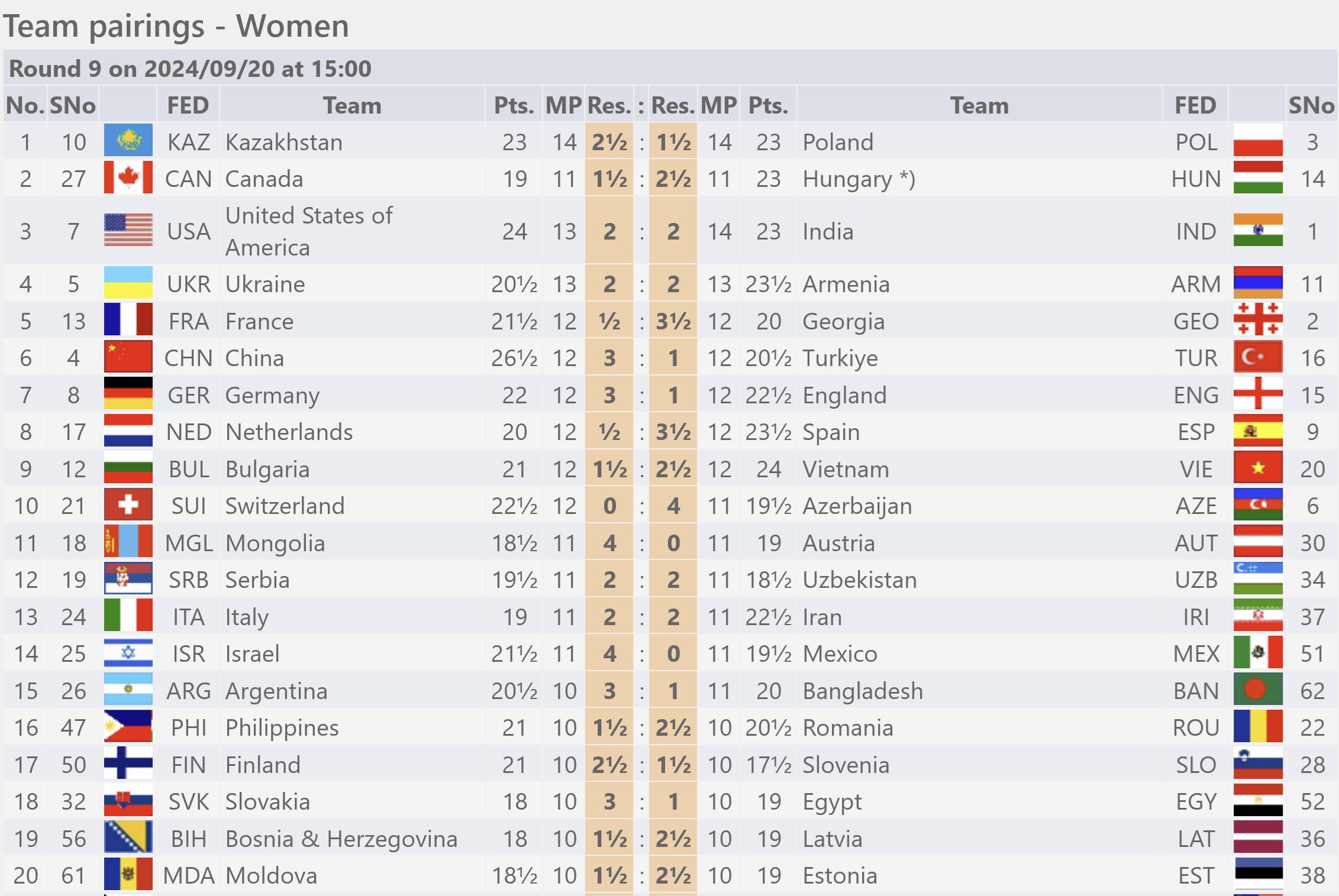Screen dimensions: 1339x896
Task: Click the Bangladesh flag icon
Action: pyautogui.click(x=1258, y=690)
